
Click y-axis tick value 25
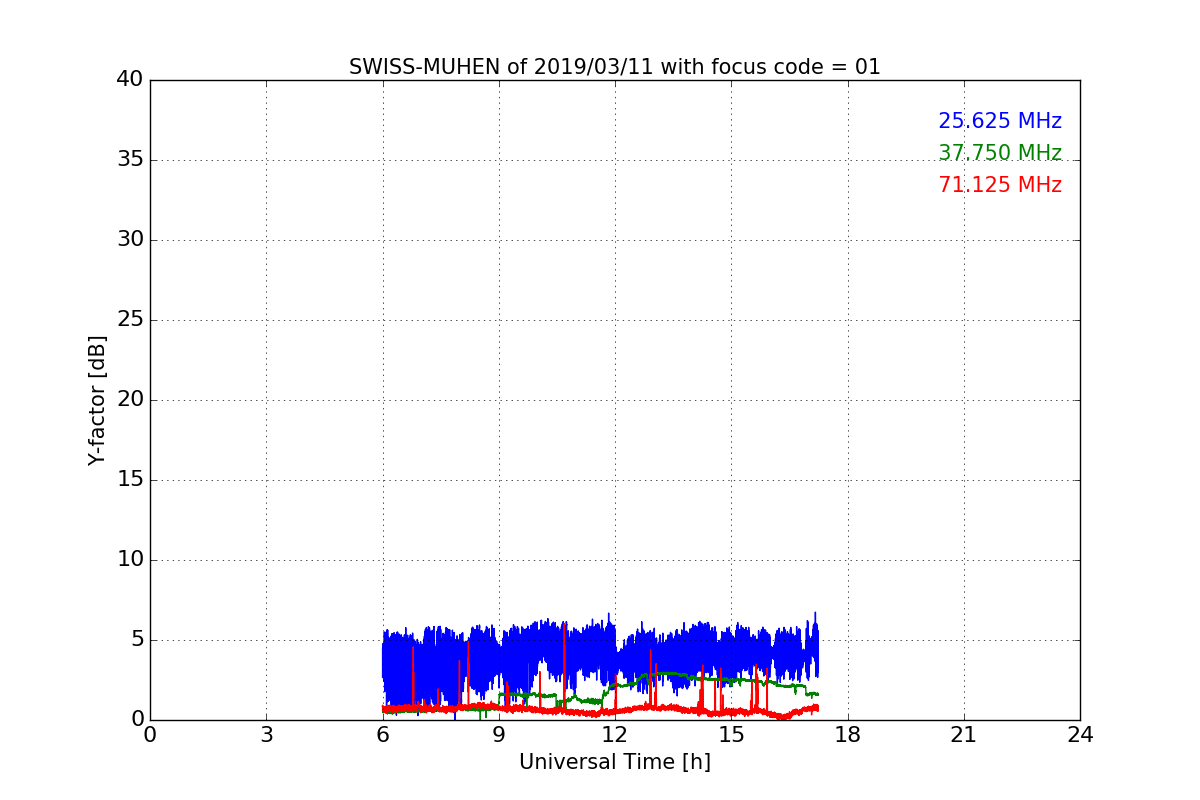click(130, 320)
